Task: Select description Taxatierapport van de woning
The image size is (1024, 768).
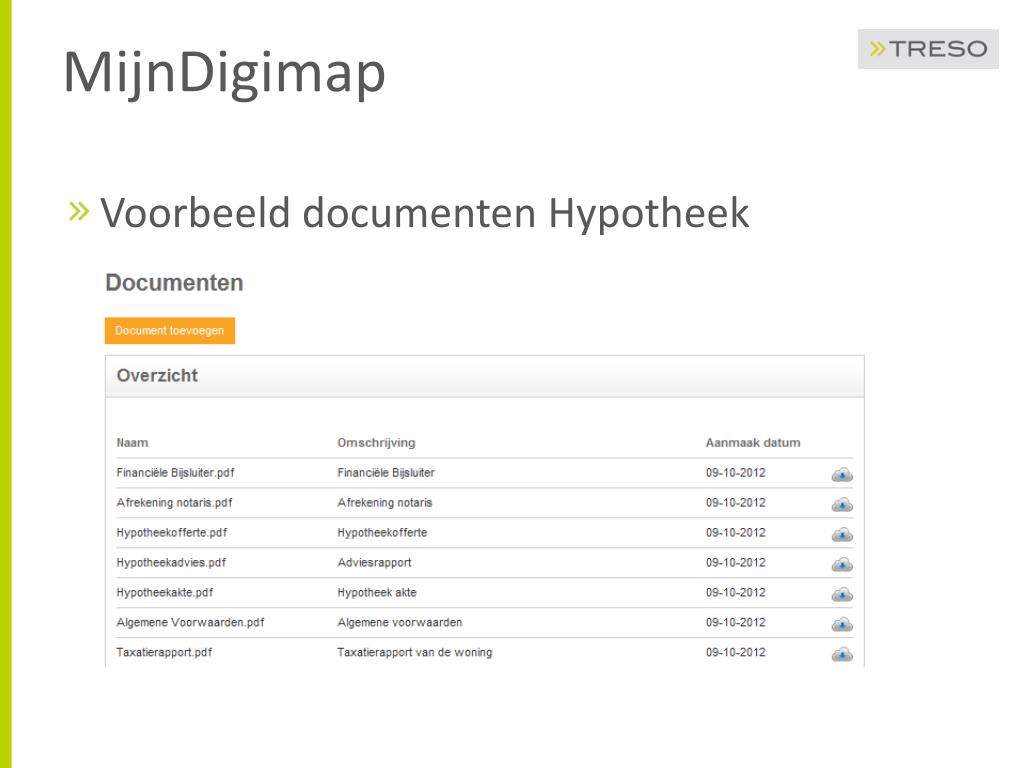Action: (415, 652)
